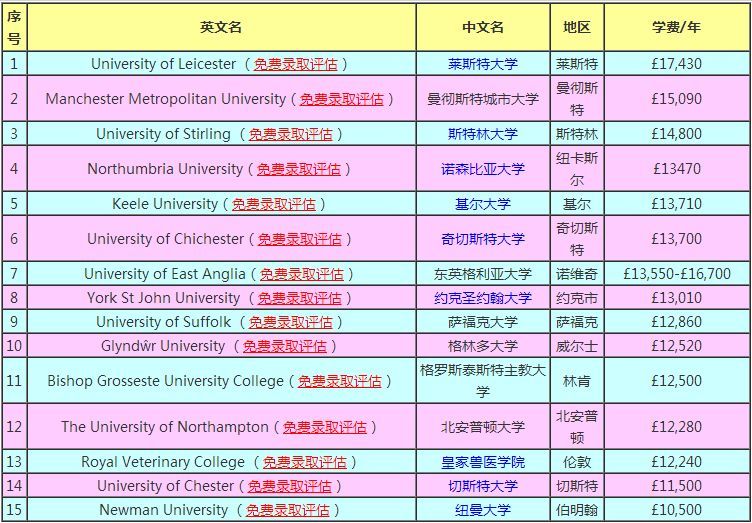Open 免费录取评估 link for University of Stirling
Screen dimensions: 752x523
tap(290, 134)
